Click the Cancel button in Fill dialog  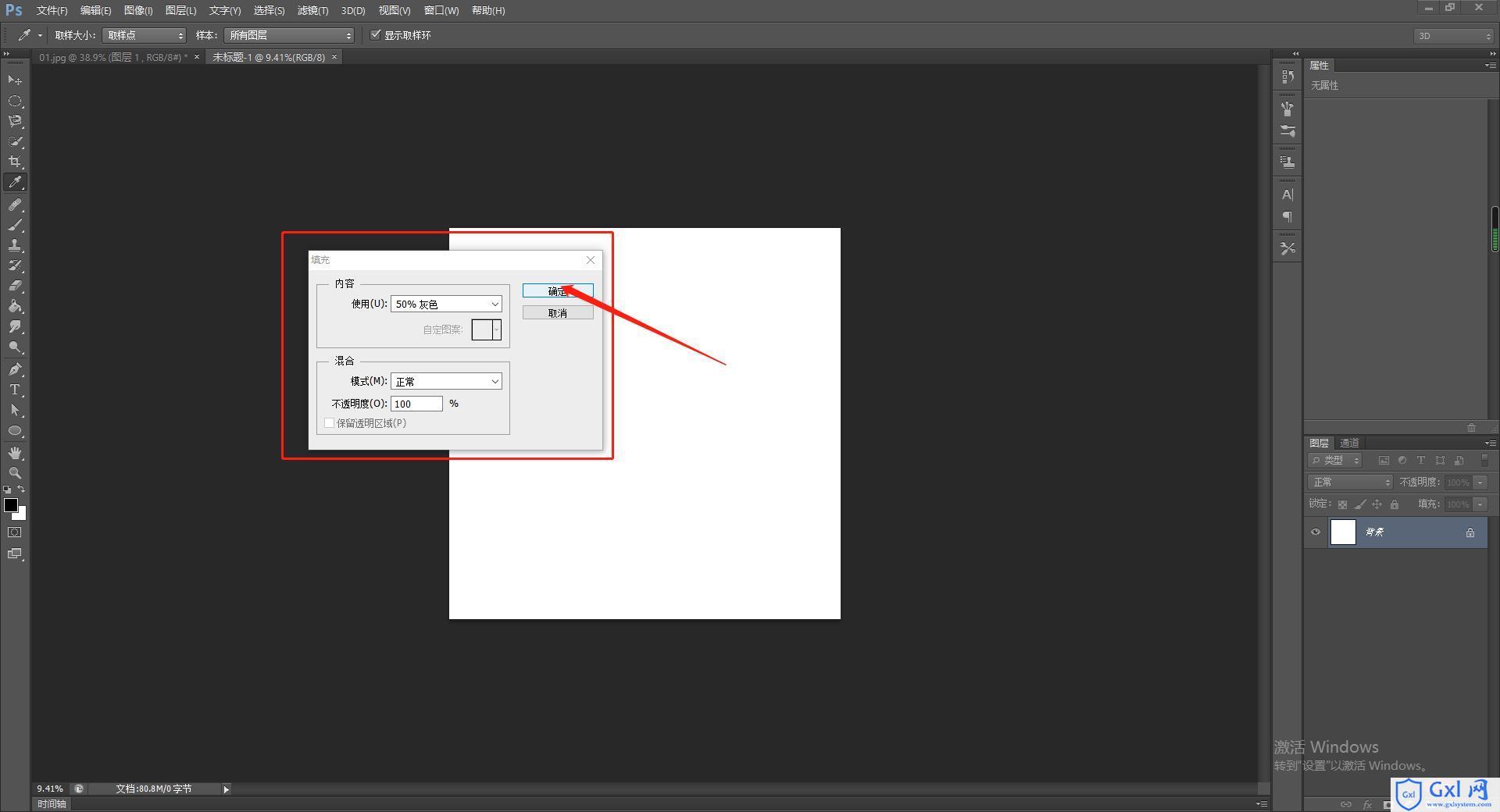click(x=558, y=313)
